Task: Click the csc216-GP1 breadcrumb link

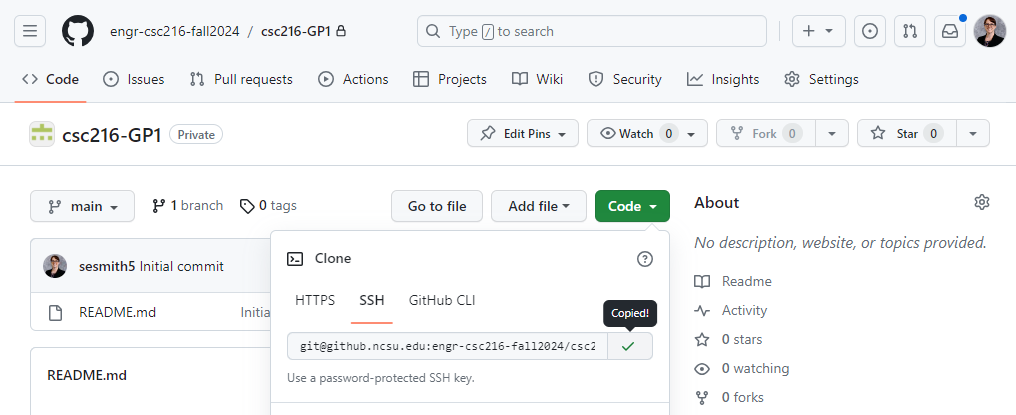Action: (x=296, y=31)
